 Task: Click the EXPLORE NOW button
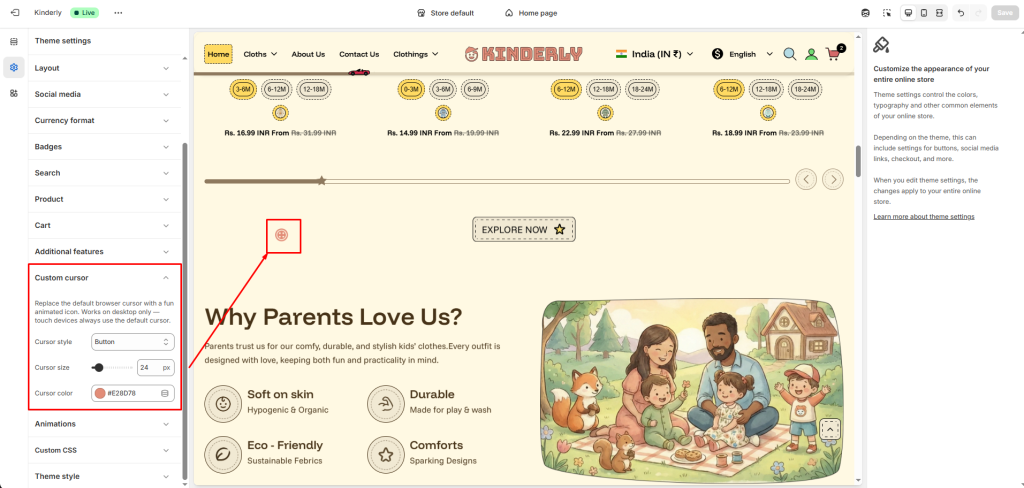[524, 230]
